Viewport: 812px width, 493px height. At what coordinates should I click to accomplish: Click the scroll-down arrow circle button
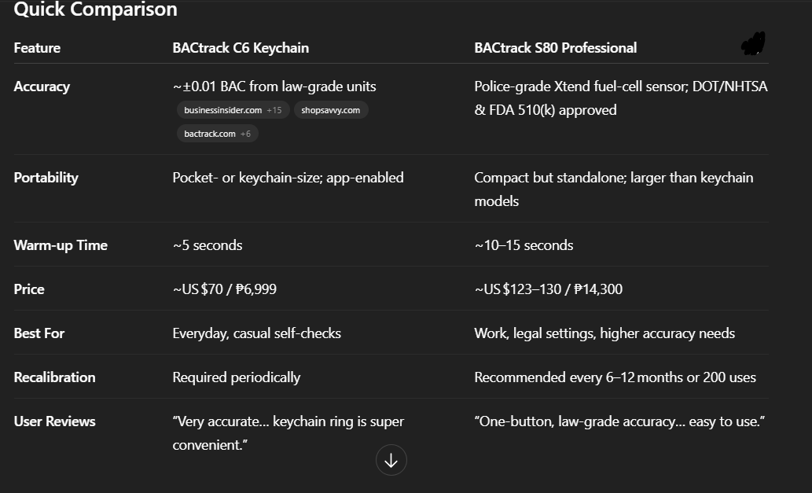(x=391, y=460)
